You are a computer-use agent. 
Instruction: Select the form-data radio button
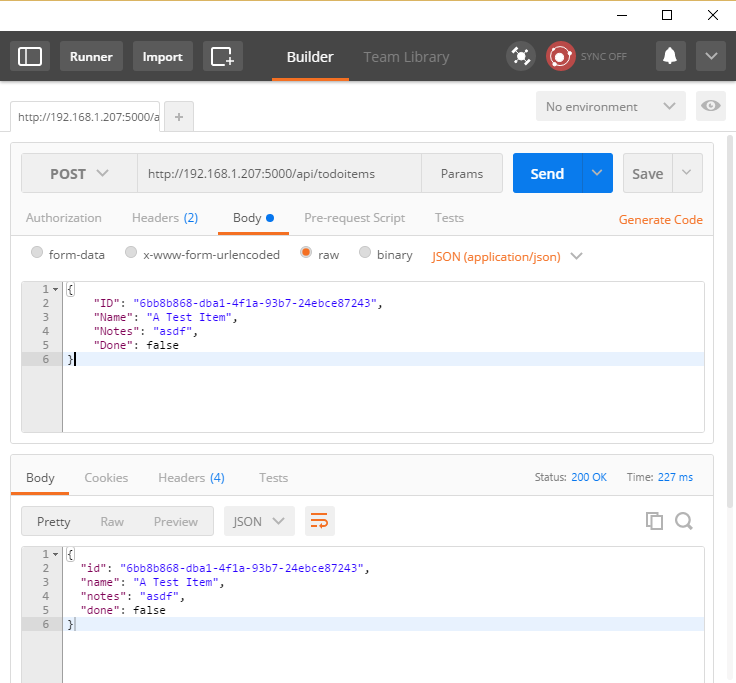(37, 253)
